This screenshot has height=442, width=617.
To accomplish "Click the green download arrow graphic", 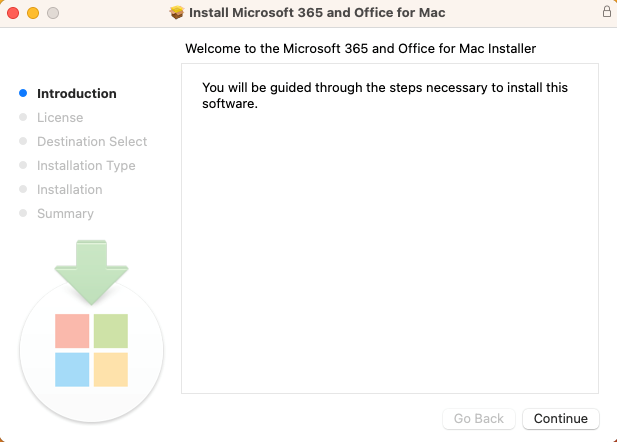I will (x=91, y=272).
